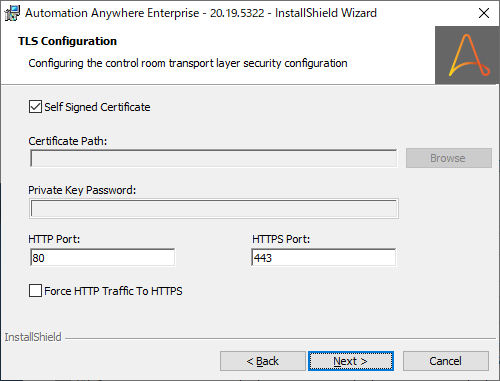This screenshot has width=500, height=381.
Task: Click the Automation Anywhere logo
Action: tap(467, 55)
